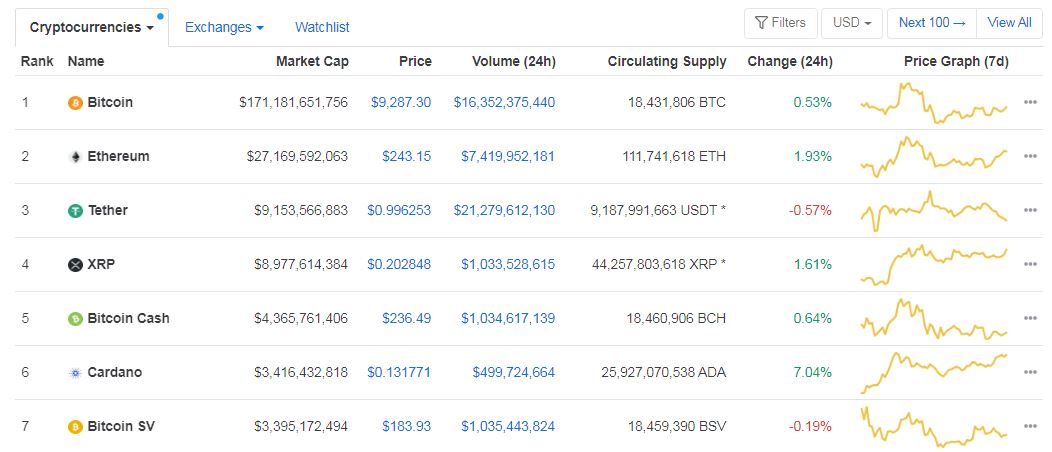This screenshot has width=1052, height=452.
Task: Switch to the Watchlist tab
Action: (322, 27)
